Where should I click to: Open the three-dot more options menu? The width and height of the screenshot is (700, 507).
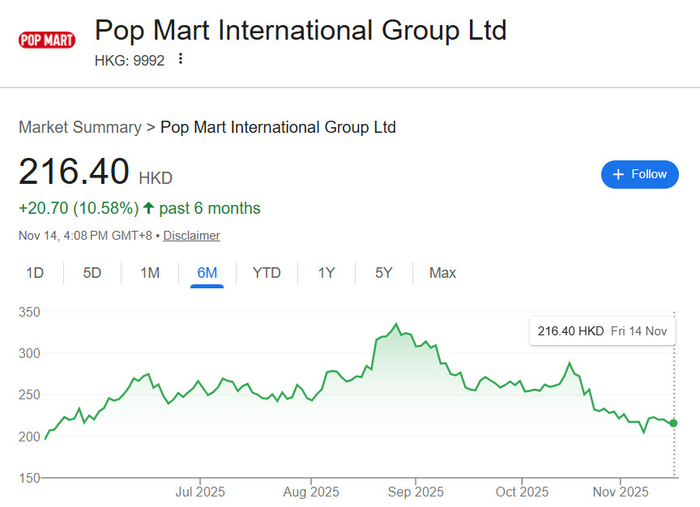click(x=181, y=59)
